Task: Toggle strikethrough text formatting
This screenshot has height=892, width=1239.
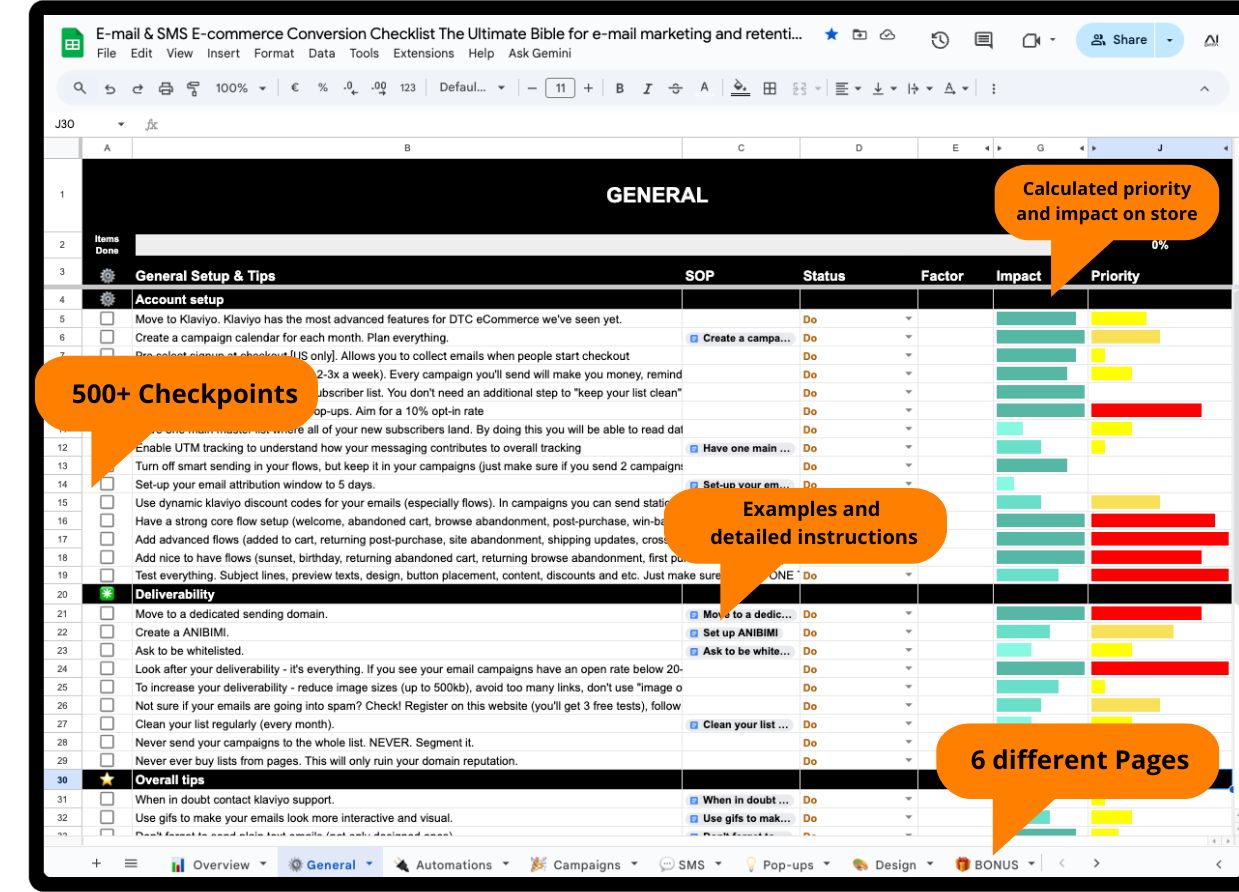Action: 675,88
